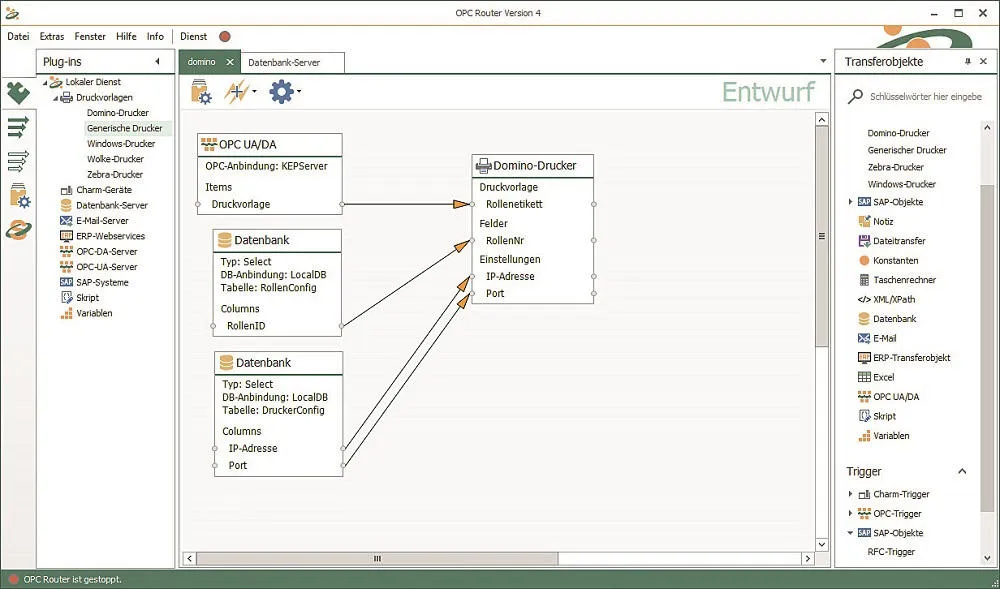This screenshot has width=1000, height=589.
Task: Click the red Dienst status circle
Action: [x=225, y=37]
